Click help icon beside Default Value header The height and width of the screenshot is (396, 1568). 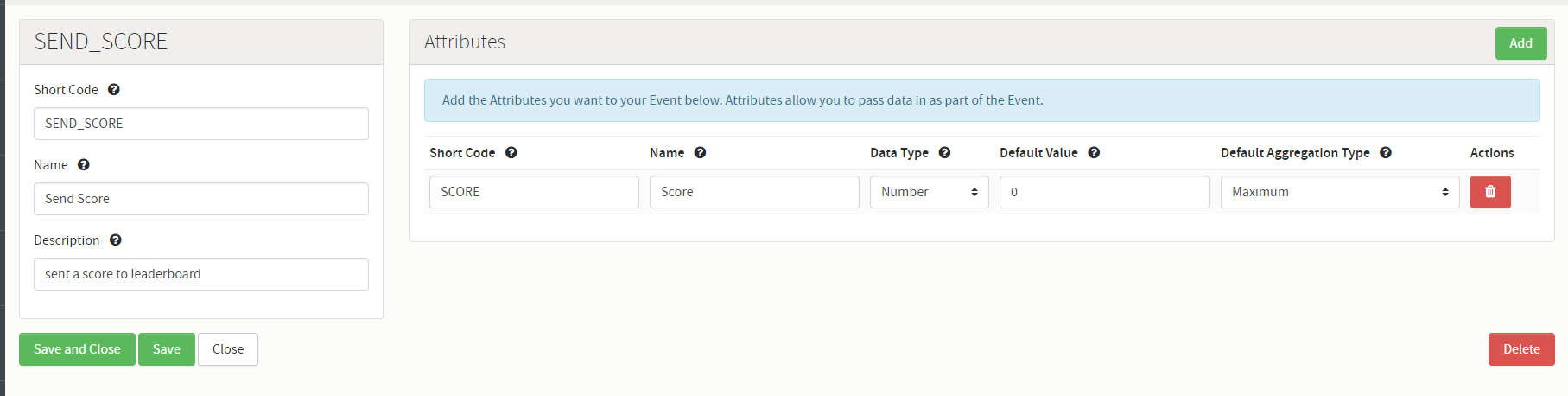click(1094, 153)
